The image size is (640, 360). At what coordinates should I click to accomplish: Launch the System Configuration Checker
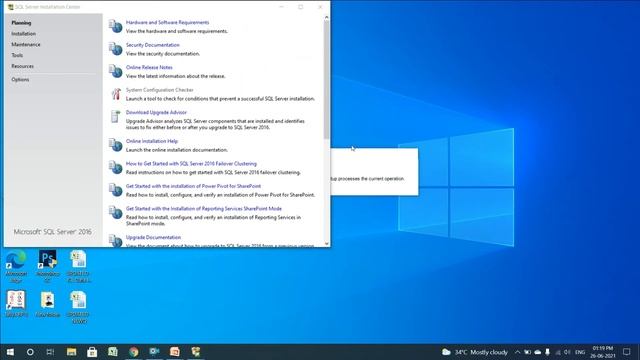click(160, 90)
